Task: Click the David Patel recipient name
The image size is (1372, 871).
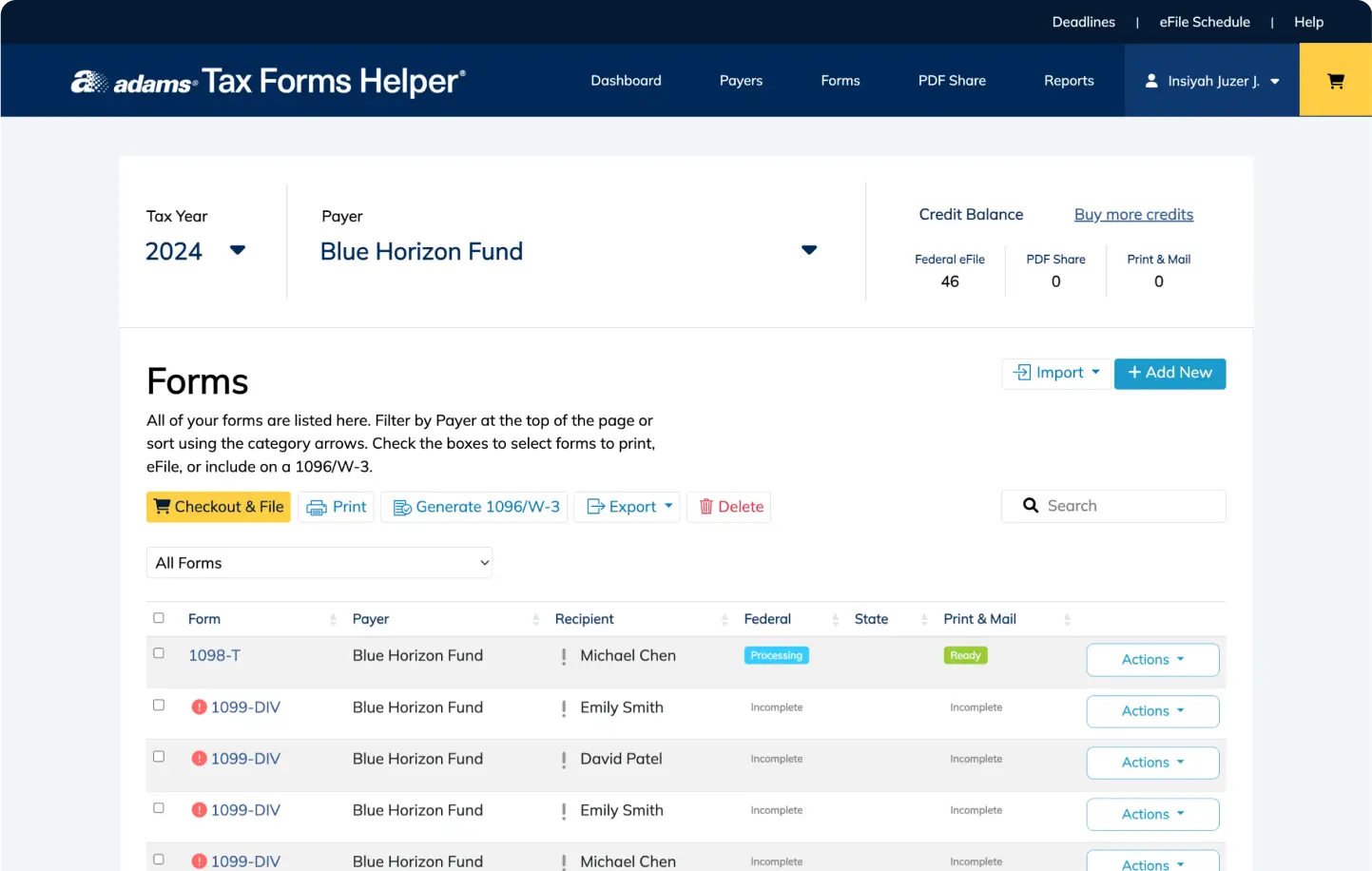Action: tap(621, 759)
